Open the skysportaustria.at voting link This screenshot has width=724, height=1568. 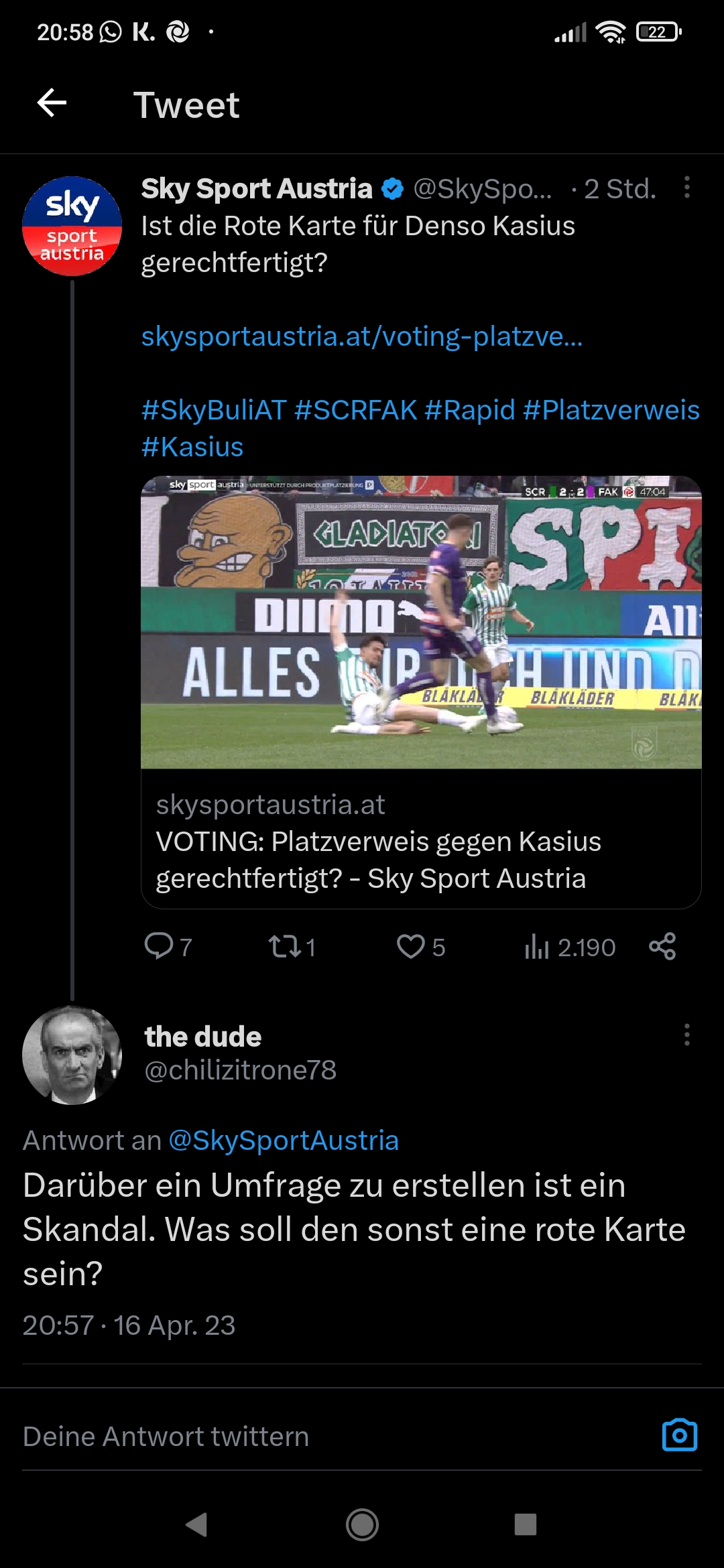(362, 336)
